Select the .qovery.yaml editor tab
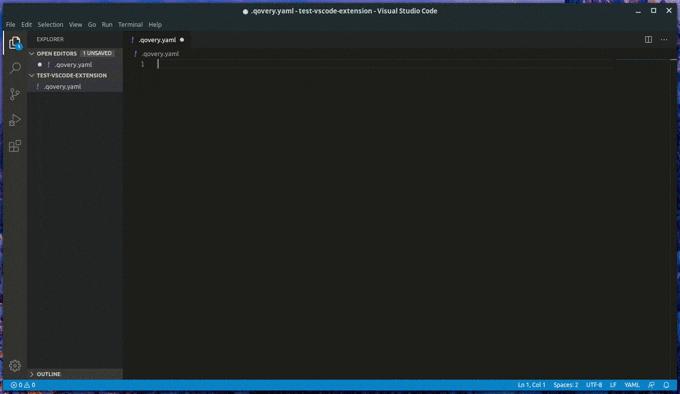 [x=157, y=40]
